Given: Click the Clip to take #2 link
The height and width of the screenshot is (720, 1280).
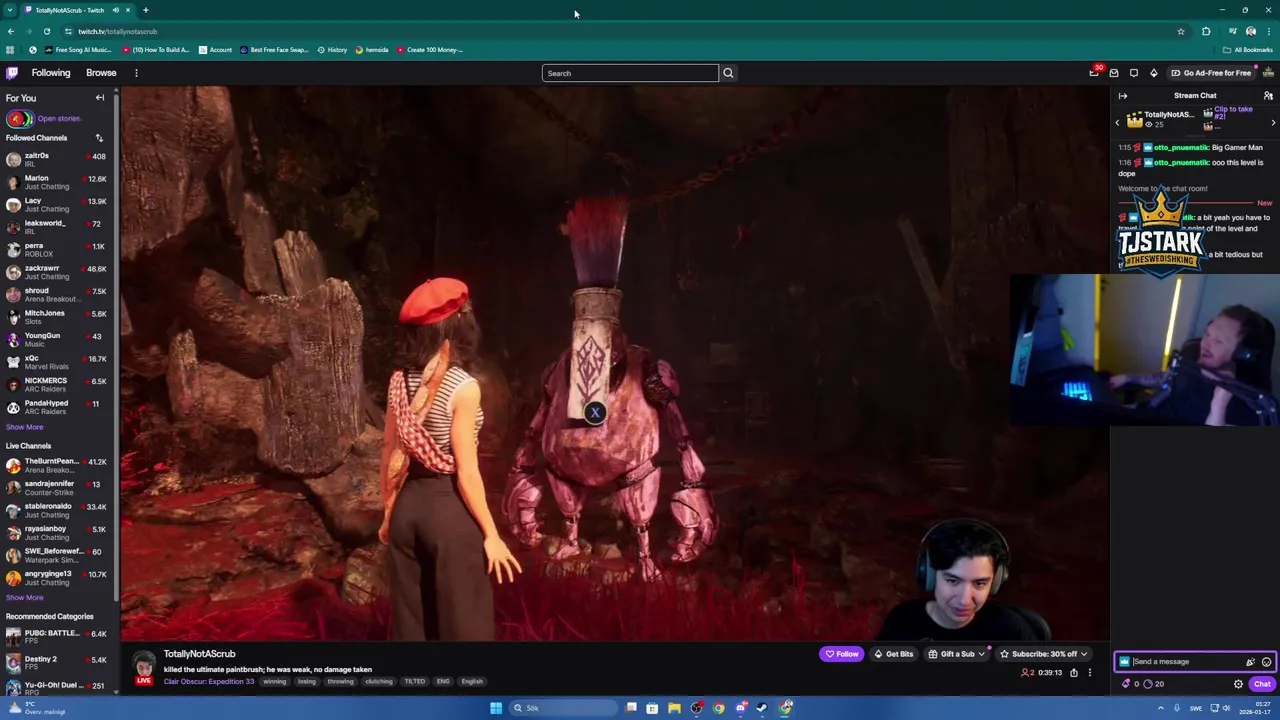Looking at the screenshot, I should (x=1234, y=113).
